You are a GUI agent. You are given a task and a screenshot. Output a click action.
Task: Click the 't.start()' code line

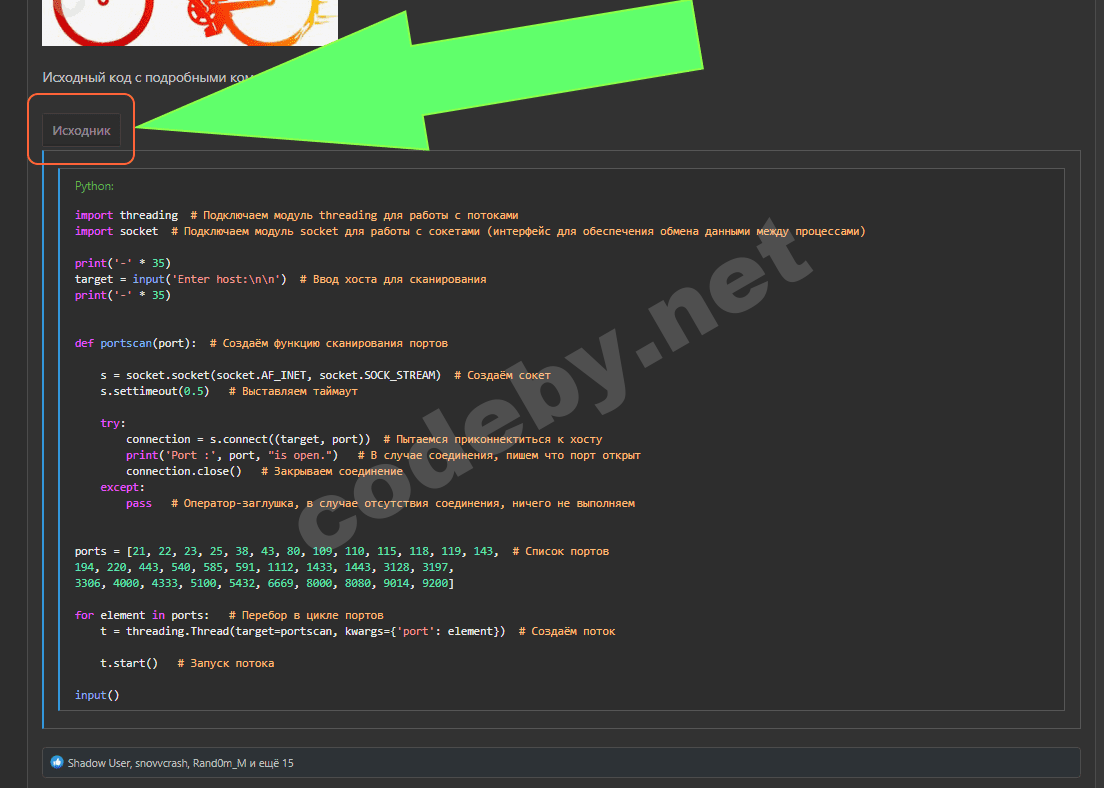tap(187, 663)
